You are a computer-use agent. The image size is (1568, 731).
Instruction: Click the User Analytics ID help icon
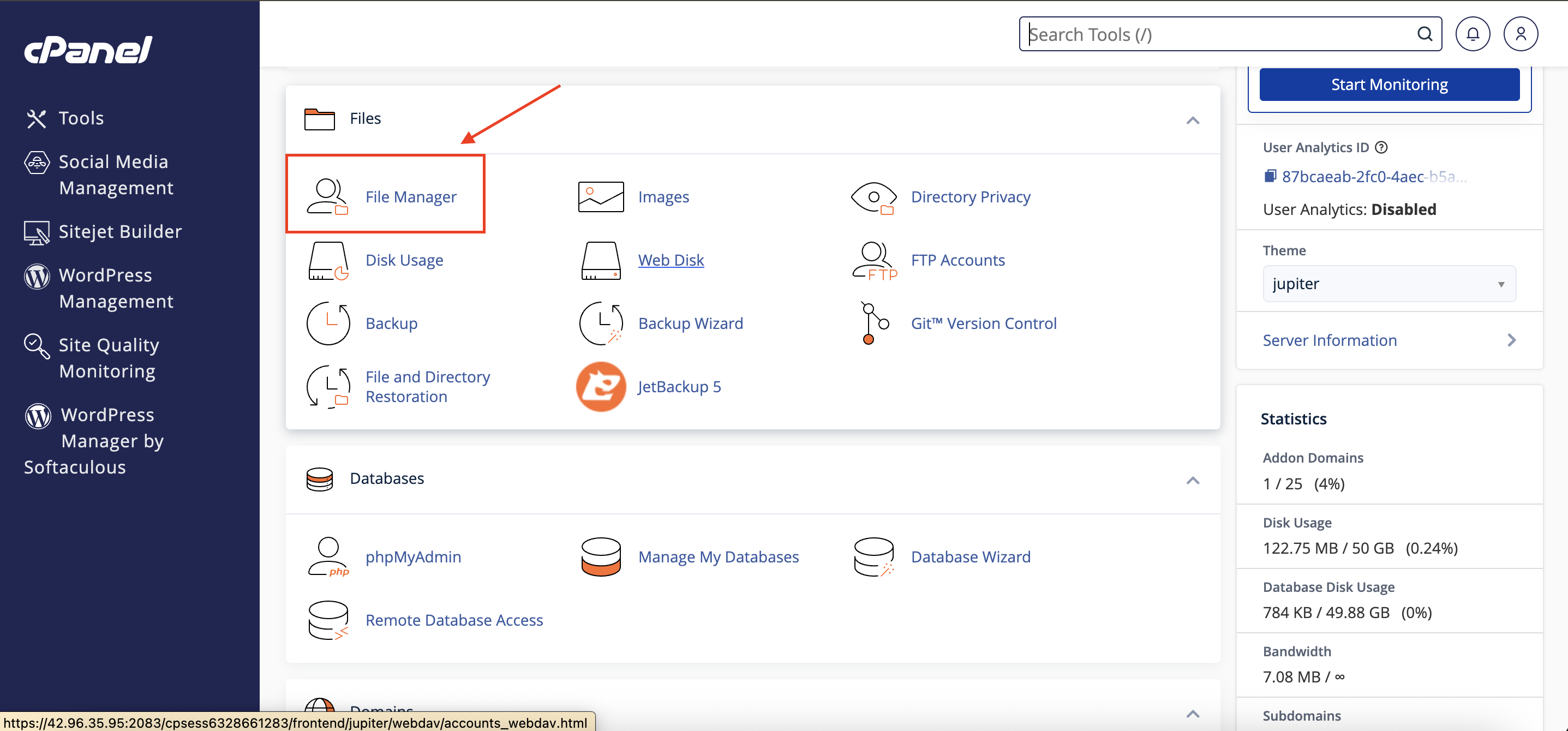(1382, 147)
